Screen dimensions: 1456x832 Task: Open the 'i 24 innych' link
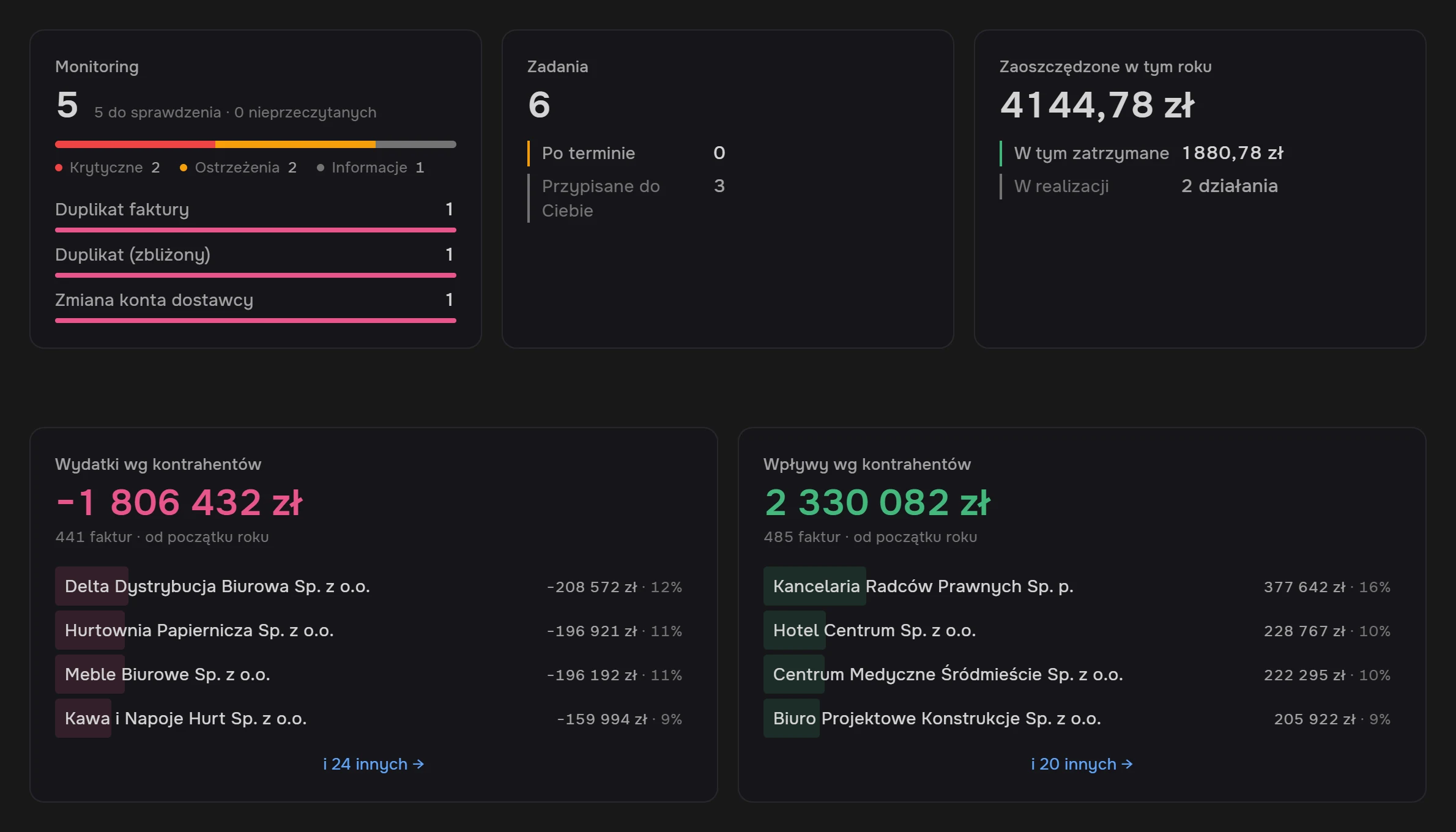pos(373,764)
